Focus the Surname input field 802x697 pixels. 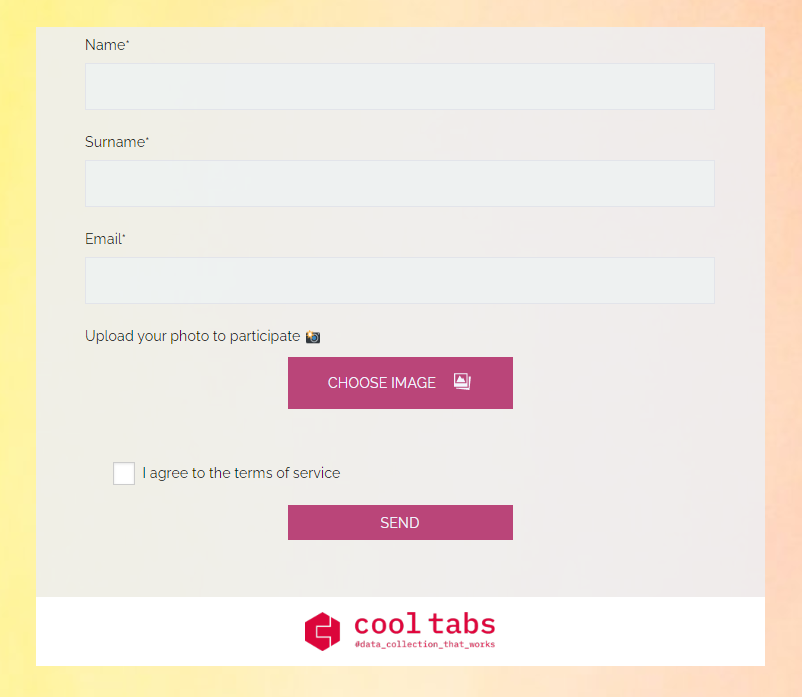tap(400, 183)
